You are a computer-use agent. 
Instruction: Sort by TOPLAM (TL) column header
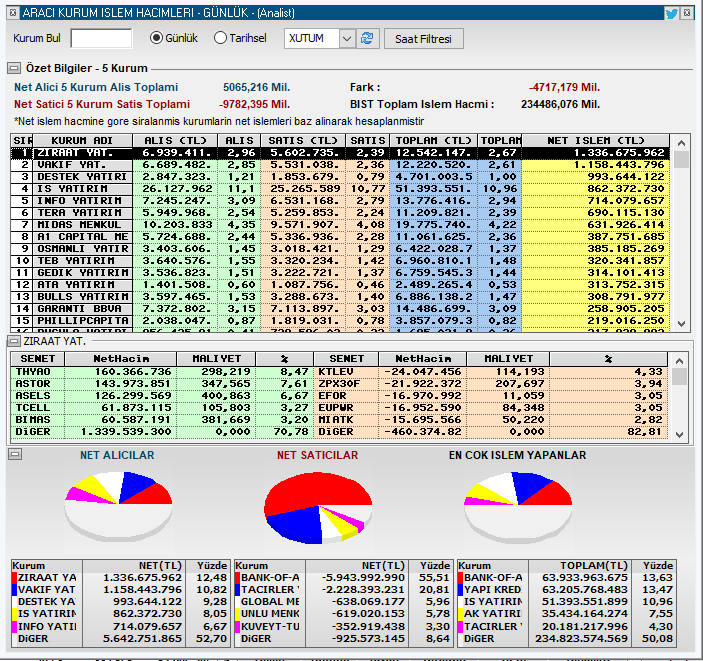click(x=434, y=141)
